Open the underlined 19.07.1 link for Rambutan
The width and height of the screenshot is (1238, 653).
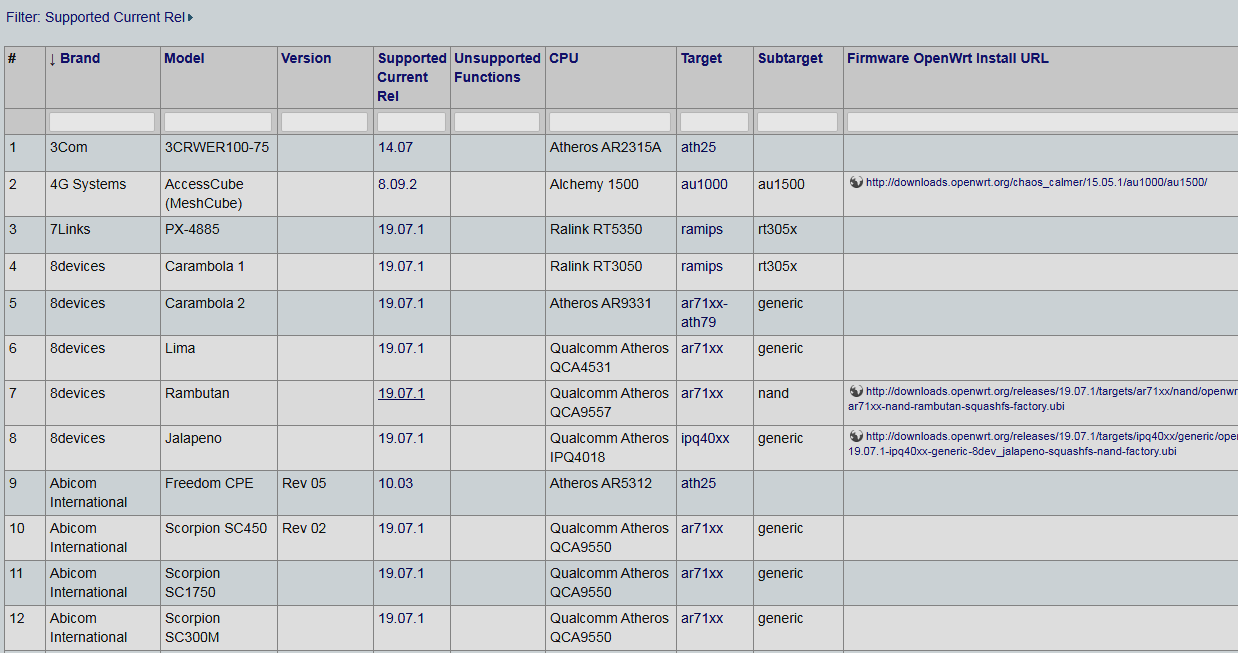pyautogui.click(x=401, y=393)
